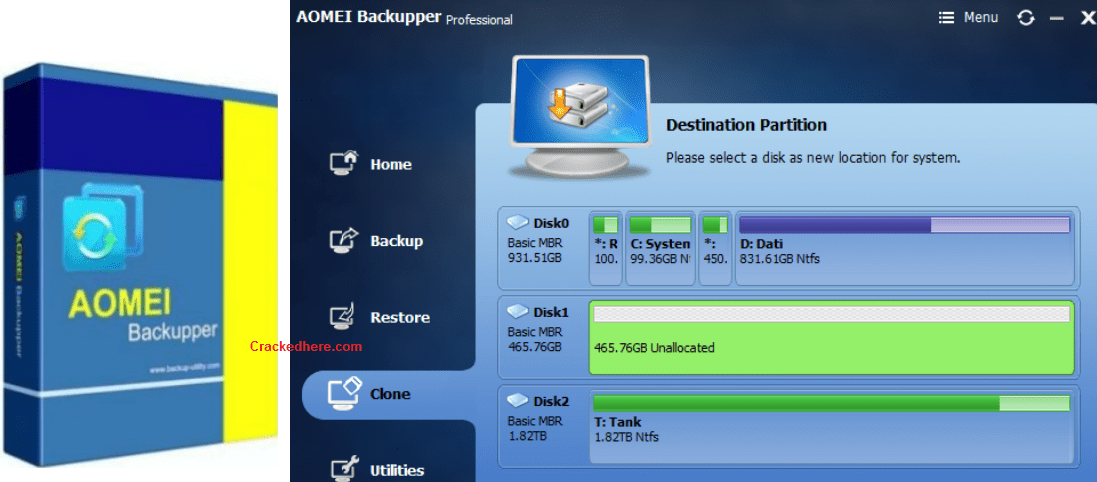
Task: Click the Utilities wrench icon
Action: point(344,468)
